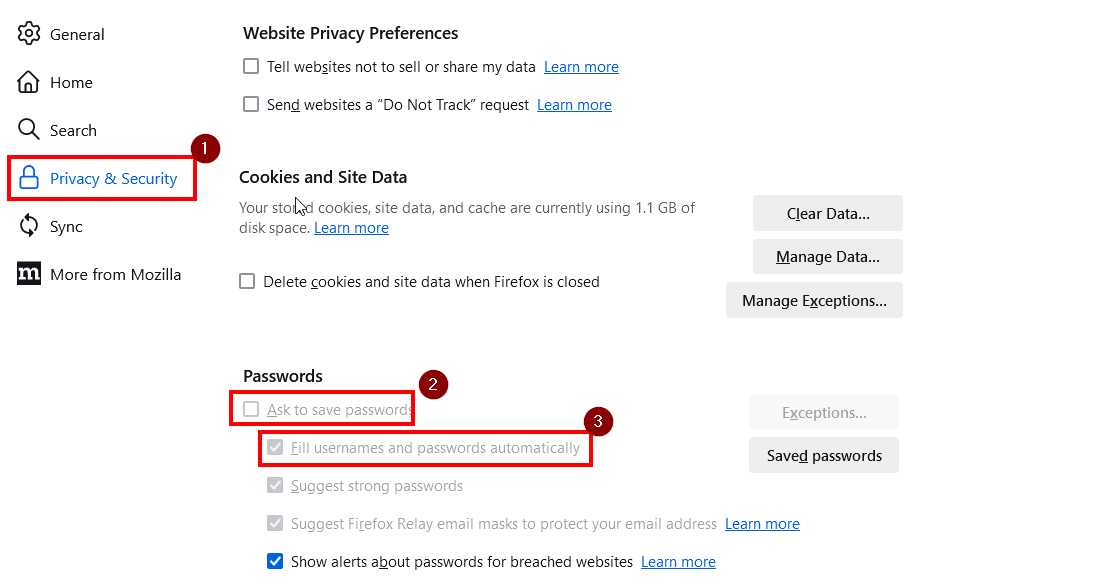Click the Privacy & Security lock icon

point(29,178)
